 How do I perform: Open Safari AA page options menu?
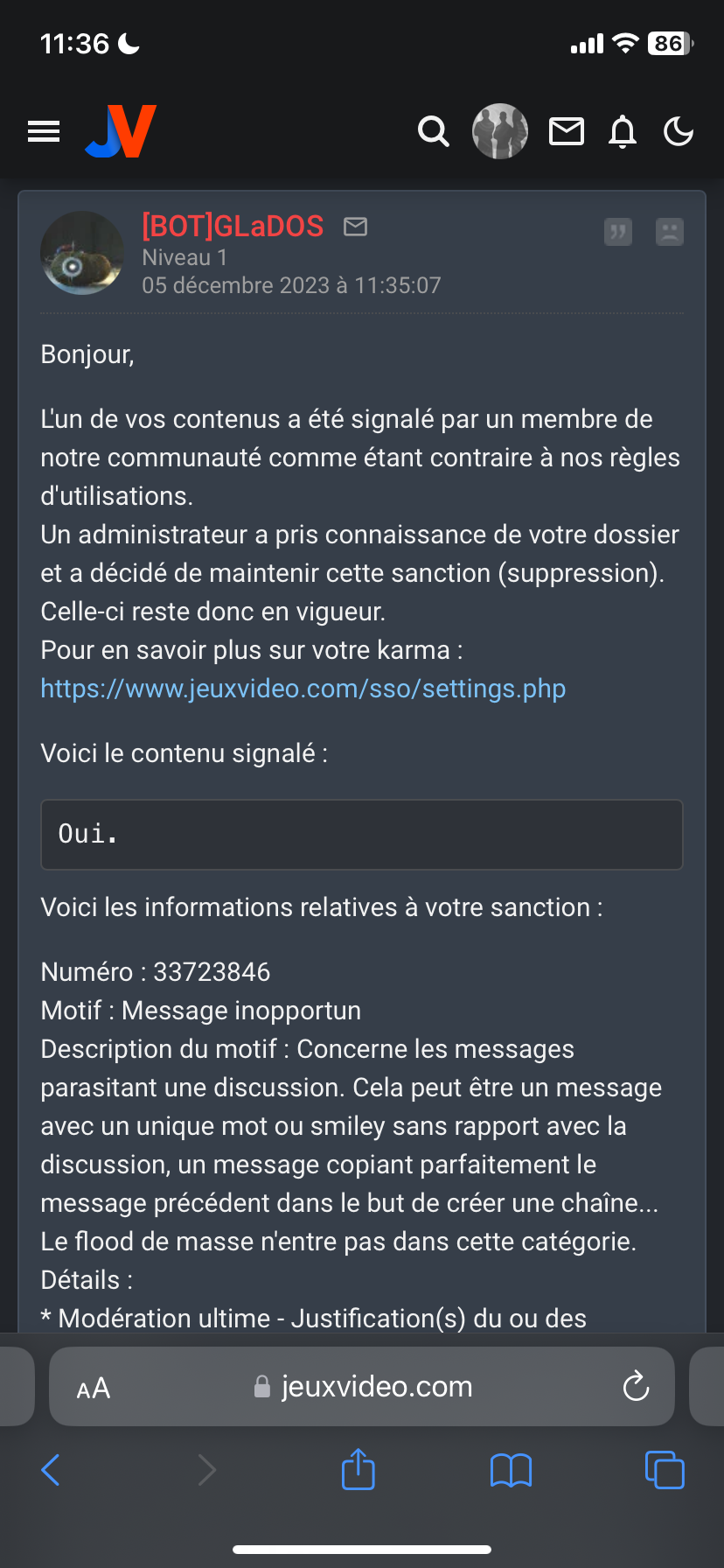94,1388
